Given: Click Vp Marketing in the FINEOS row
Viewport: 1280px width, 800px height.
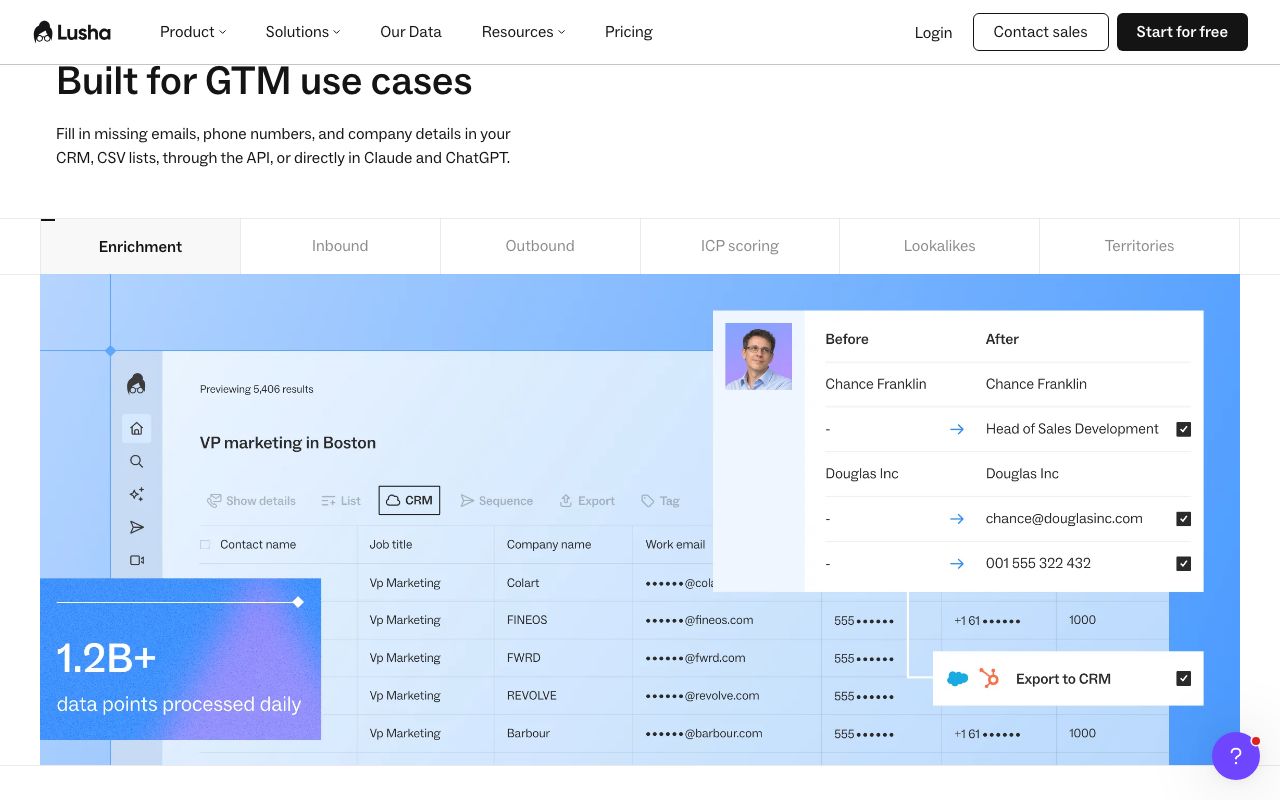Looking at the screenshot, I should (x=405, y=620).
